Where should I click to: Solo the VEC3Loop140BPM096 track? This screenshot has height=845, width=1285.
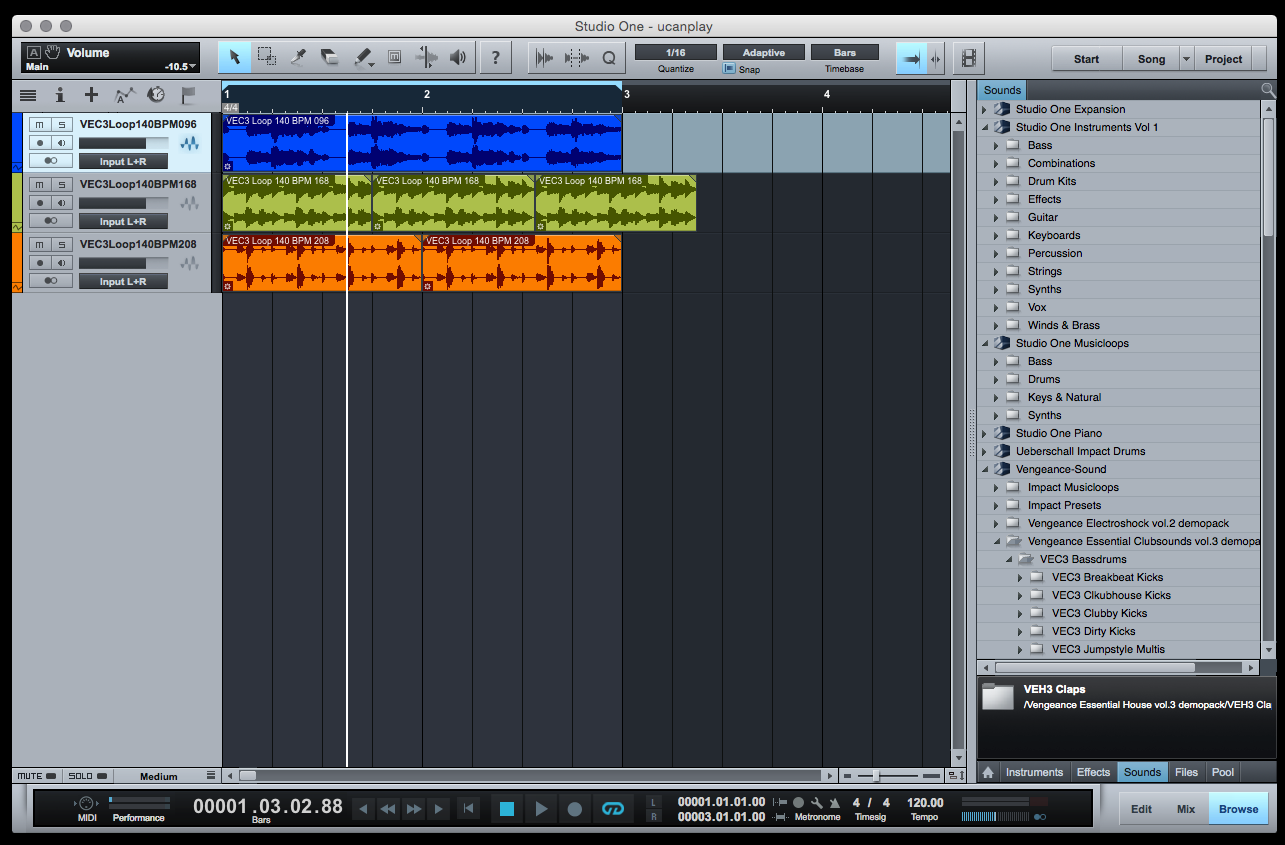coord(62,124)
